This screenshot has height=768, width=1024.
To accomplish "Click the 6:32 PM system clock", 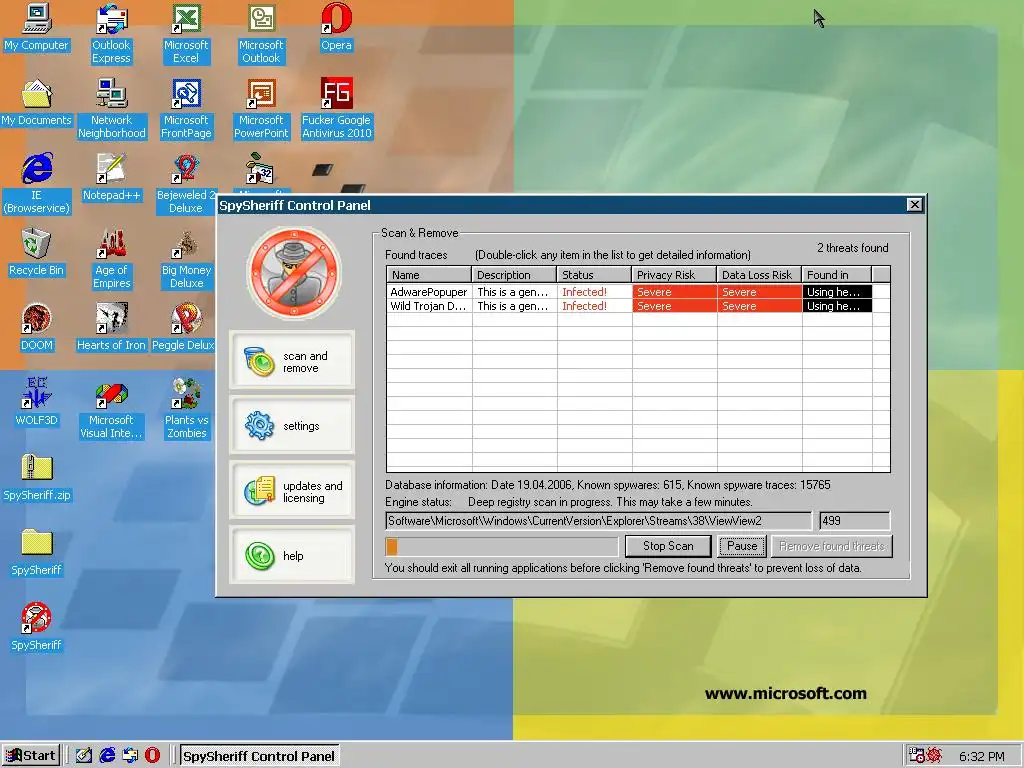I will pos(981,756).
